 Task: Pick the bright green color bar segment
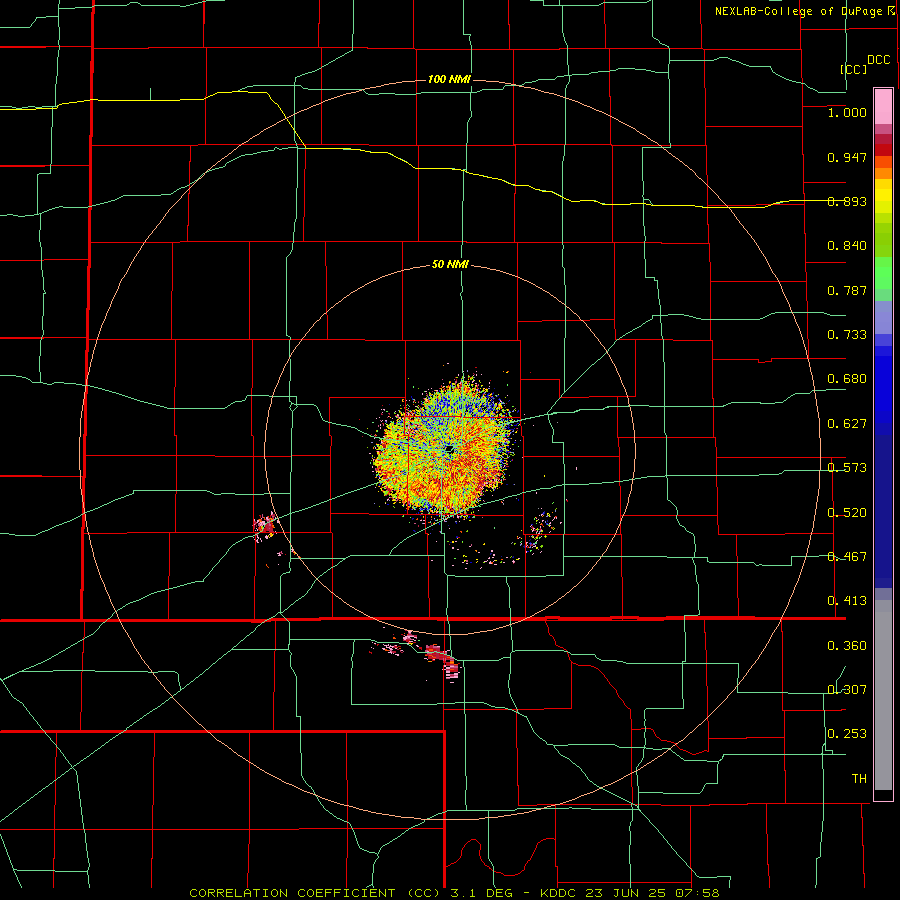click(x=883, y=273)
